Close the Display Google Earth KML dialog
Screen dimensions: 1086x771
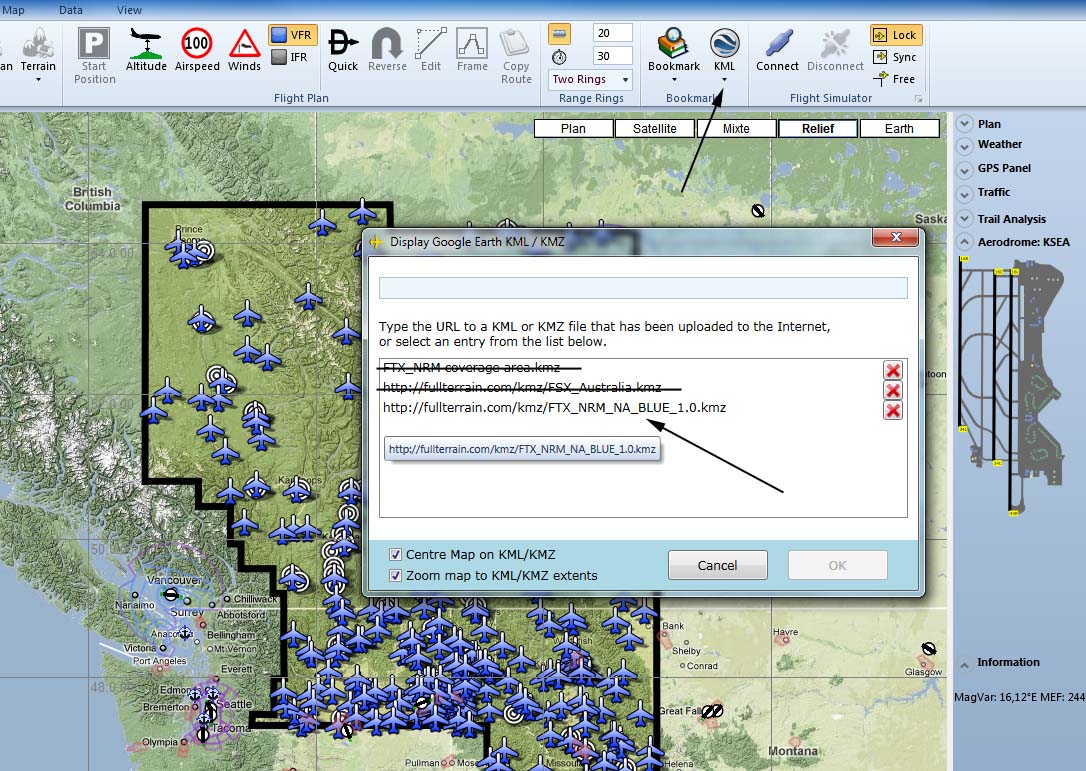click(896, 237)
